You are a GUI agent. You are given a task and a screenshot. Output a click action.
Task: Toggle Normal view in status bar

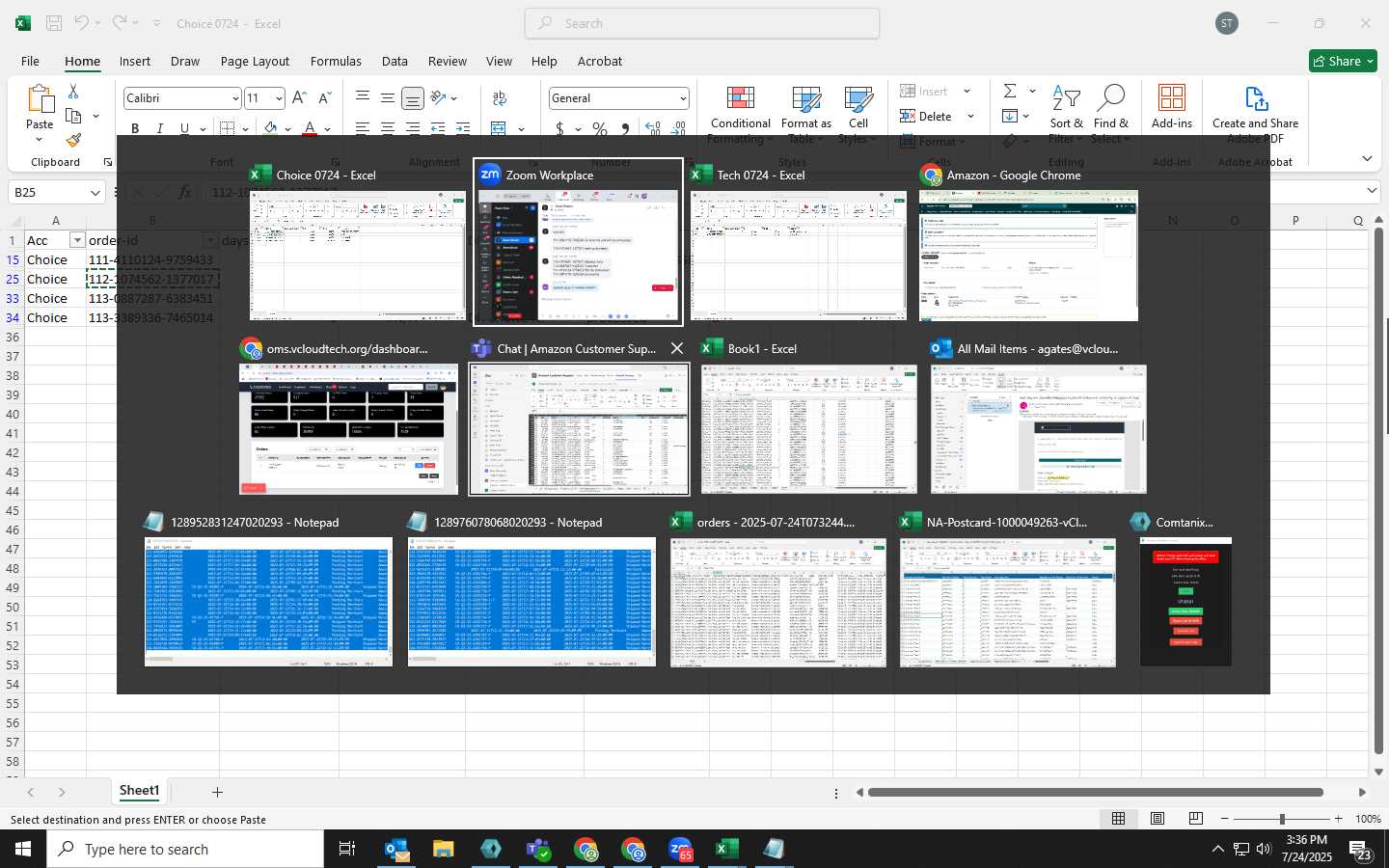[x=1118, y=819]
